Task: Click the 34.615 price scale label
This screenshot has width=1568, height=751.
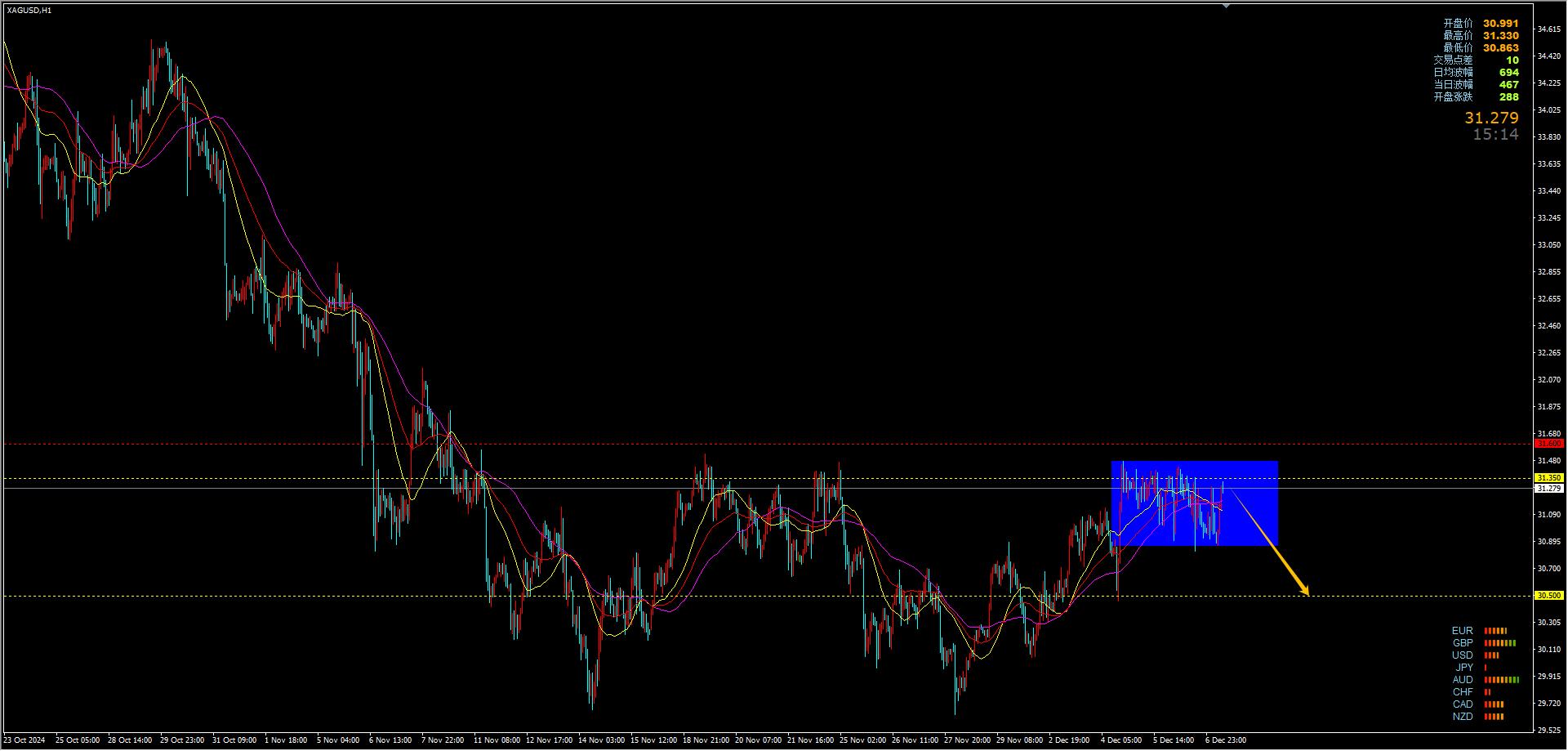Action: point(1548,29)
